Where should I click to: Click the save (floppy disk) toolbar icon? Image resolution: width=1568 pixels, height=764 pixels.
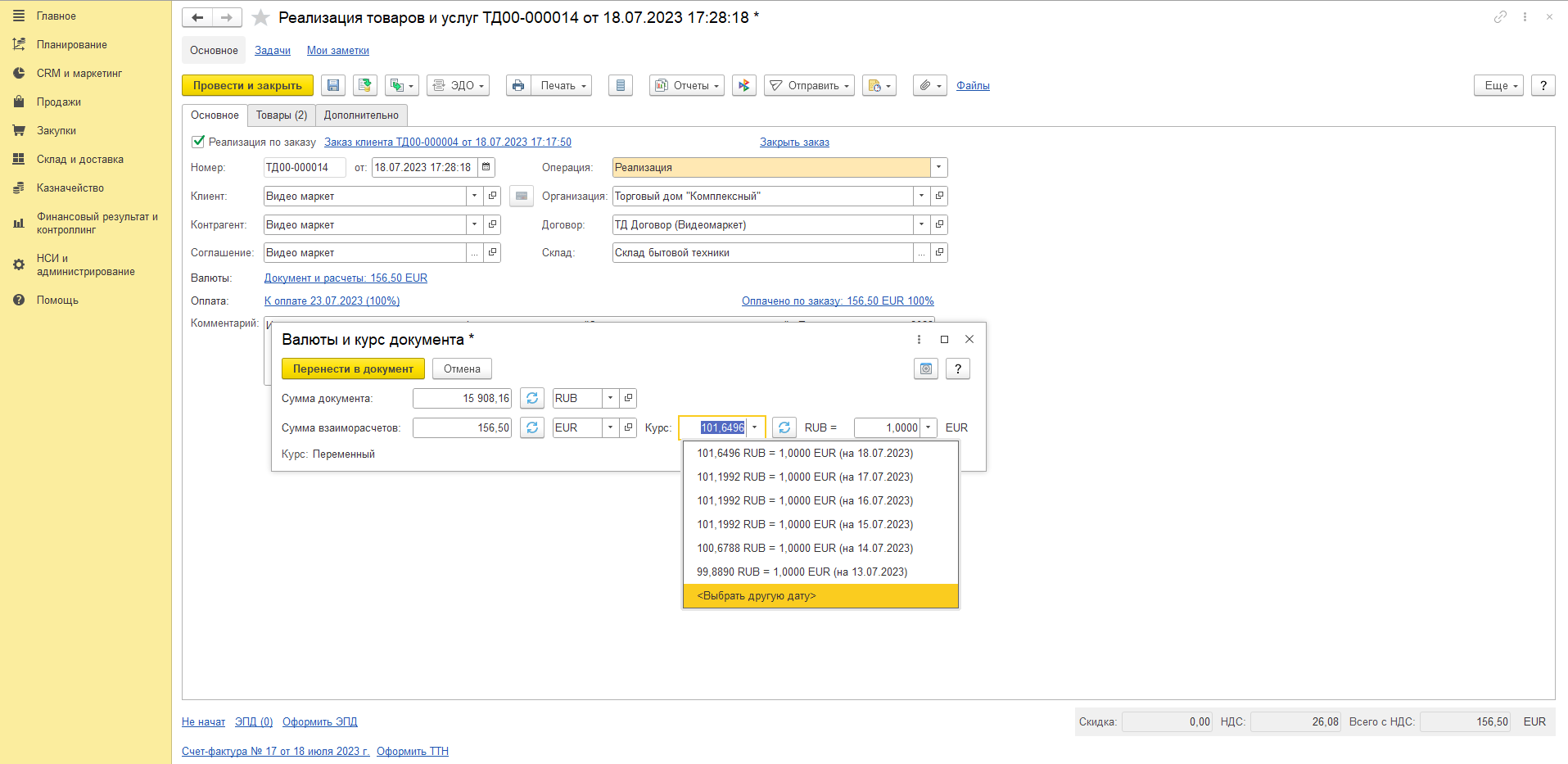(333, 85)
